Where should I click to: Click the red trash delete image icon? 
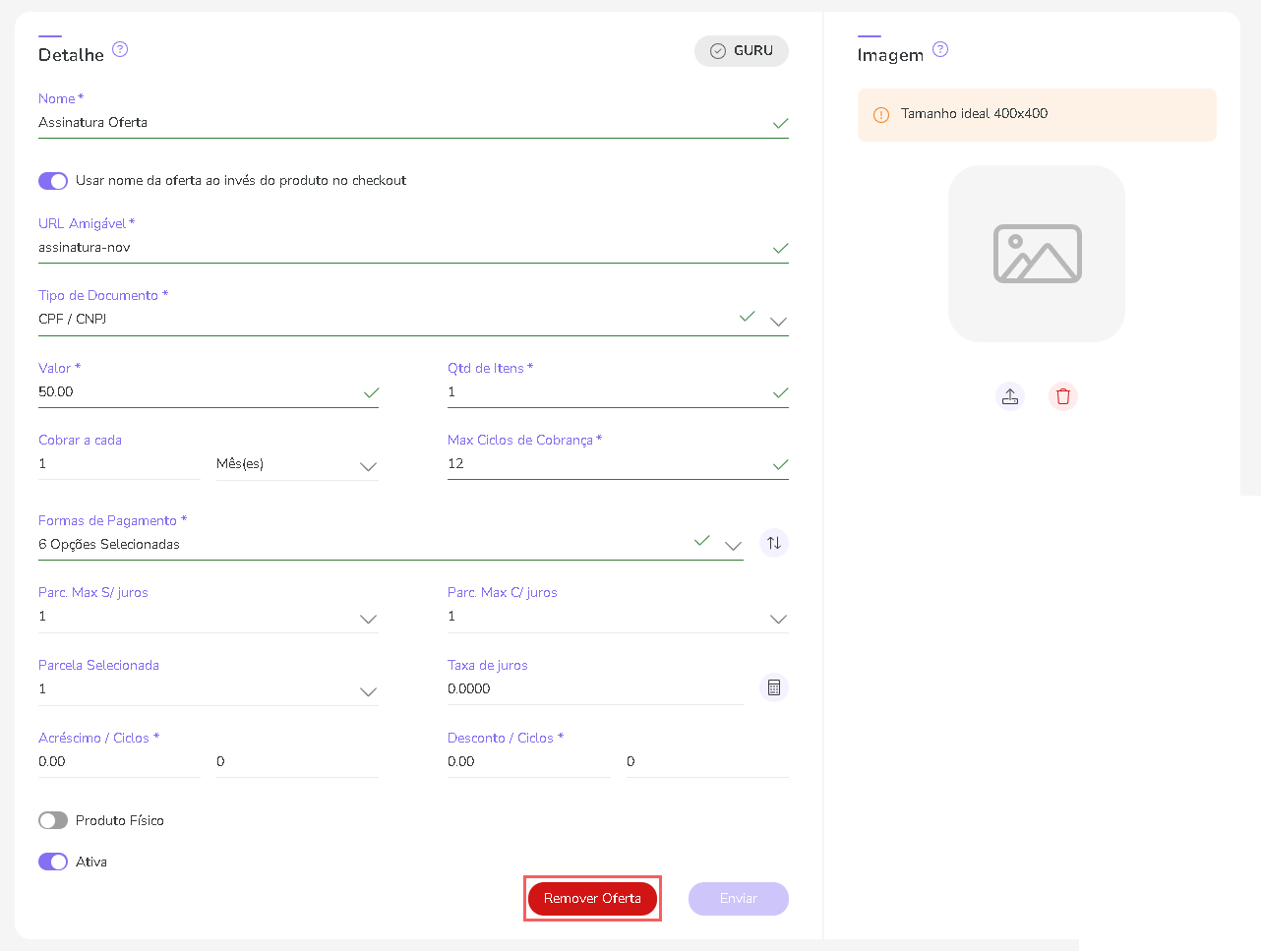point(1063,396)
